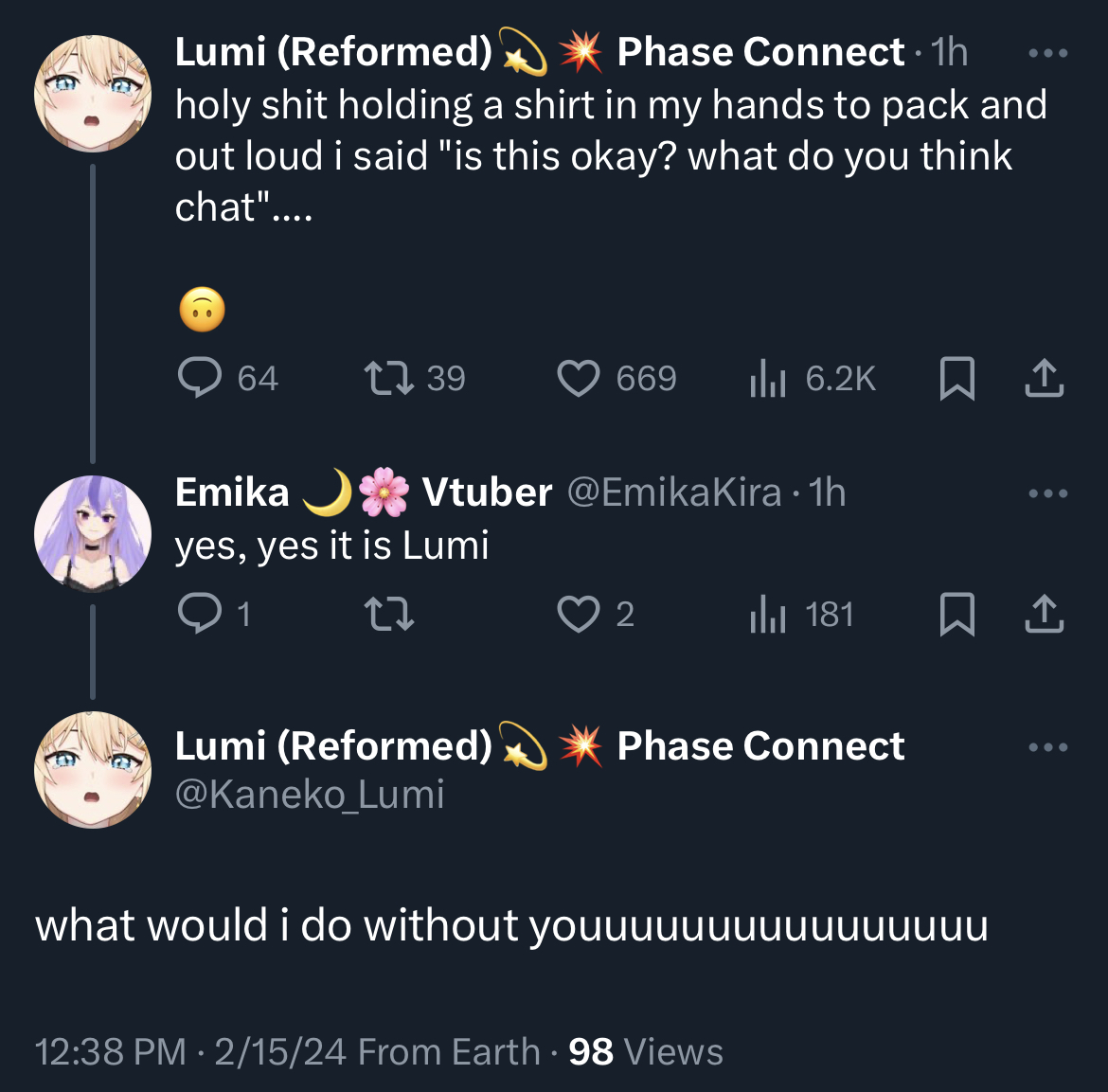Image resolution: width=1108 pixels, height=1092 pixels.
Task: Open Emika's purple-haired avatar
Action: [x=93, y=533]
